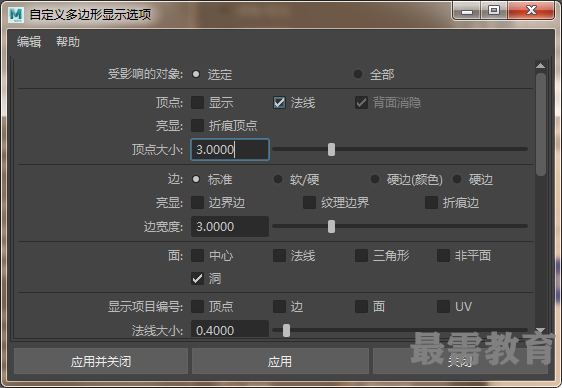Uncheck the 顶点 法线 checkbox
The height and width of the screenshot is (388, 562).
(279, 102)
